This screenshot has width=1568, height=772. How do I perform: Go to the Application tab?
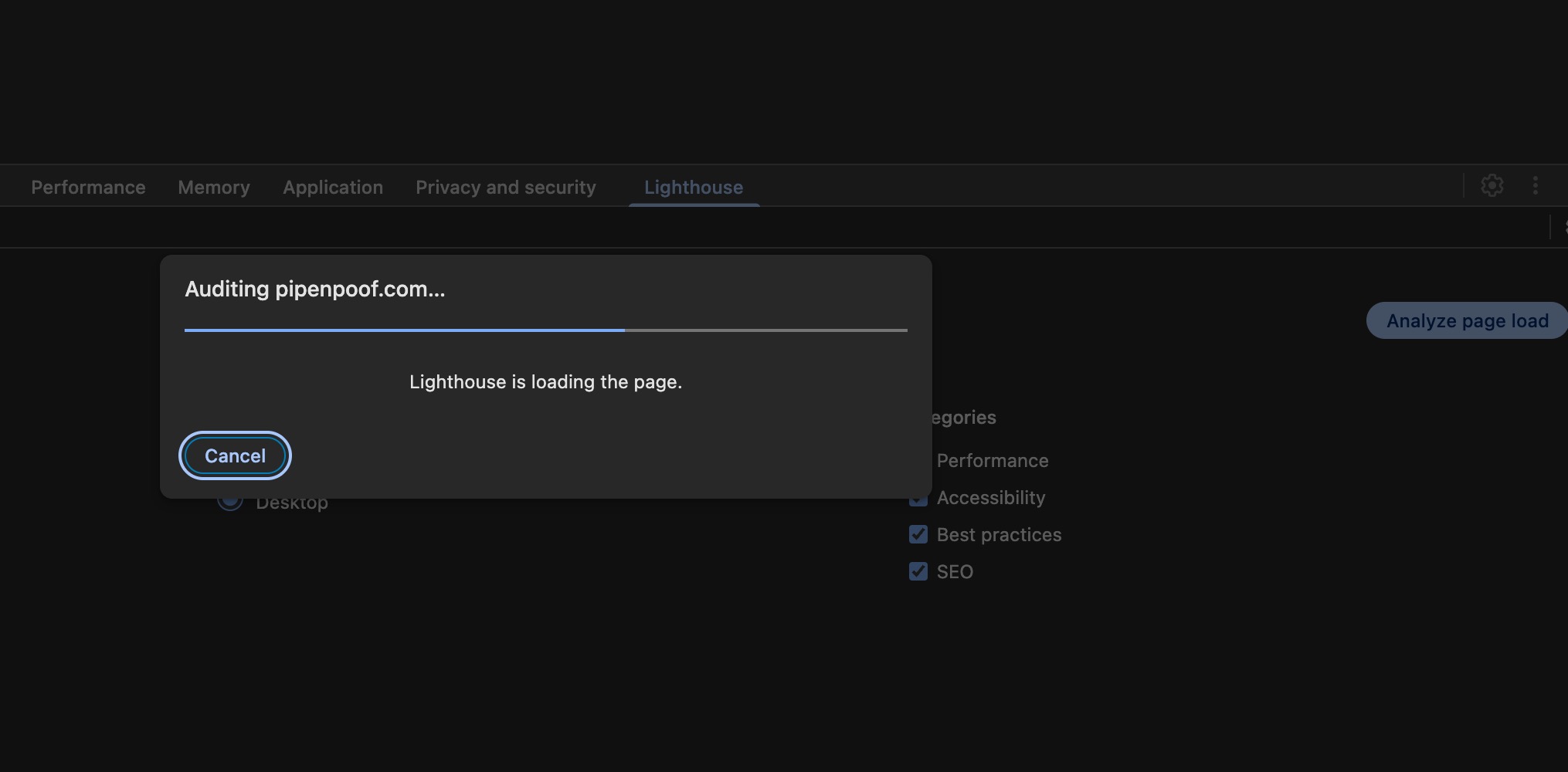(333, 188)
